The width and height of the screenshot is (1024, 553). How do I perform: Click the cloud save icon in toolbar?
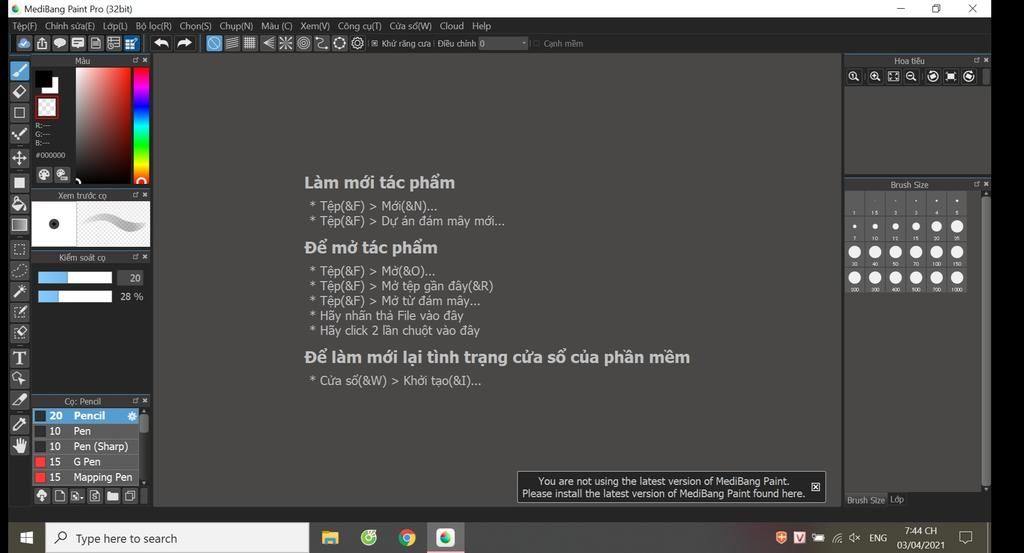pyautogui.click(x=24, y=43)
